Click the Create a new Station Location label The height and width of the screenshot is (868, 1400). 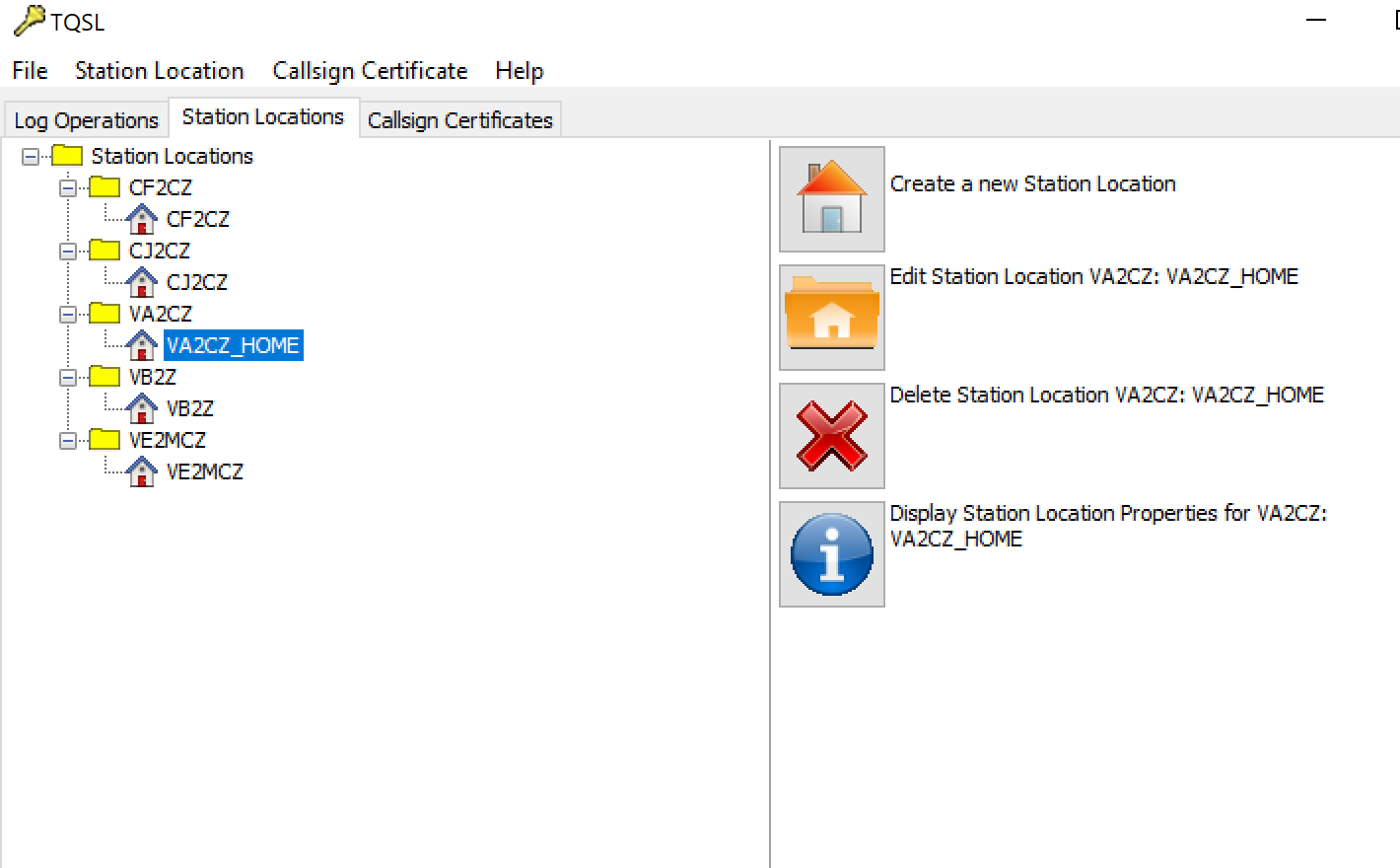[1032, 183]
